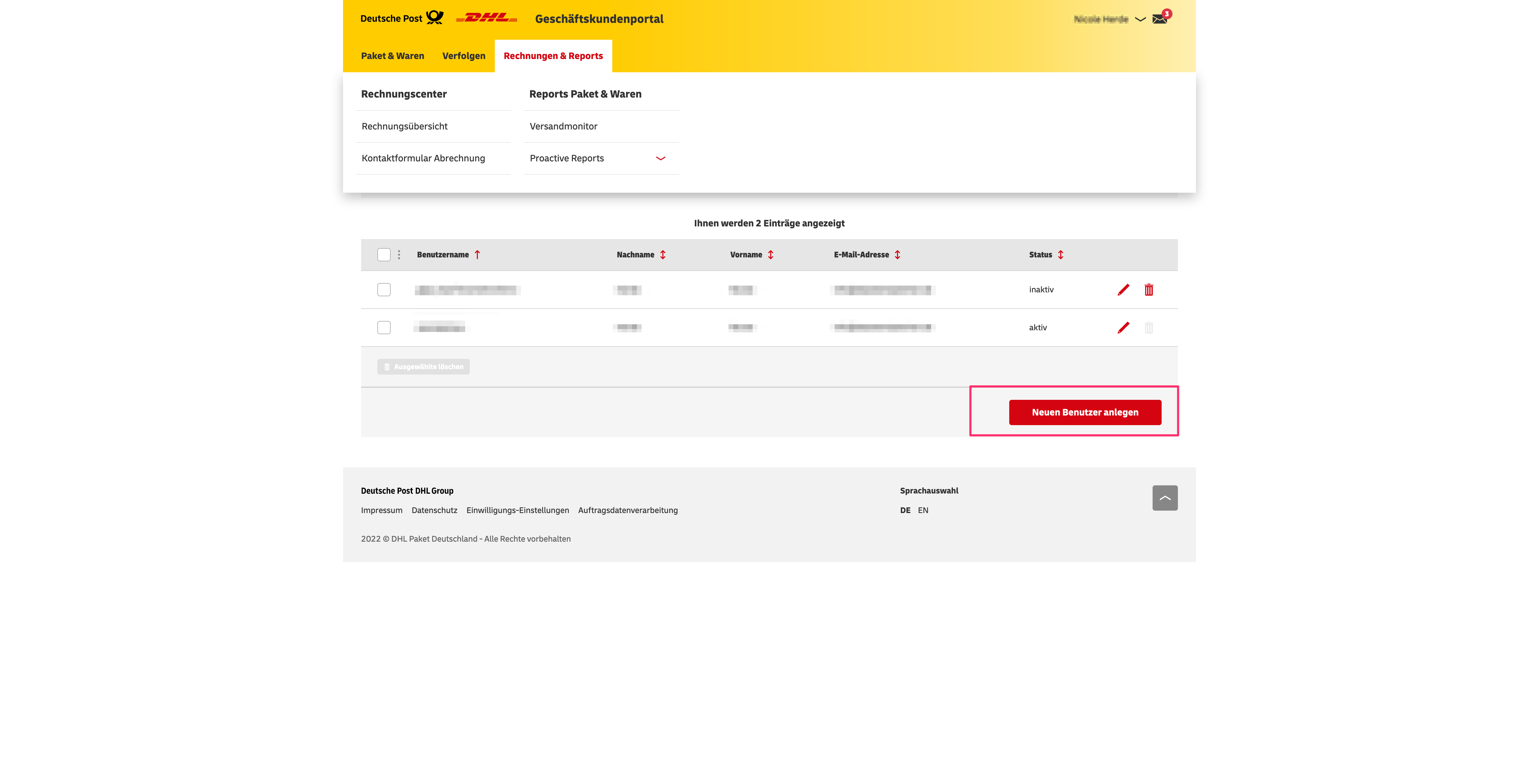Sort table by Nachname arrows
Viewport: 1539px width, 784px height.
click(663, 254)
